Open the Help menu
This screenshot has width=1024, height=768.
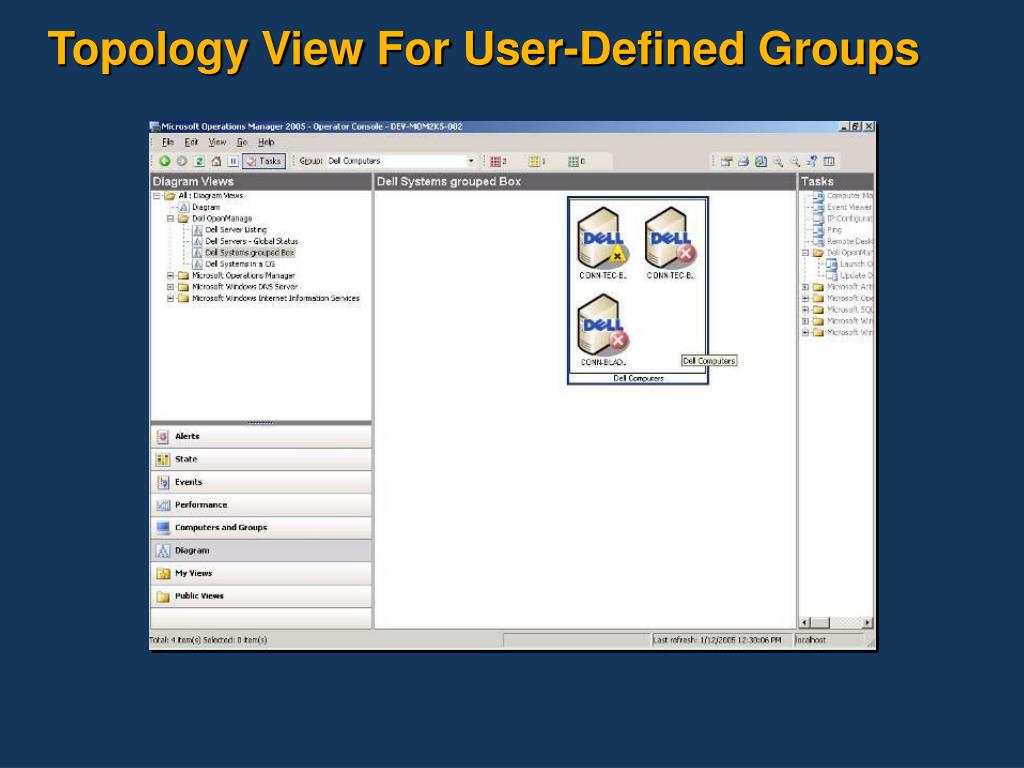coord(266,142)
